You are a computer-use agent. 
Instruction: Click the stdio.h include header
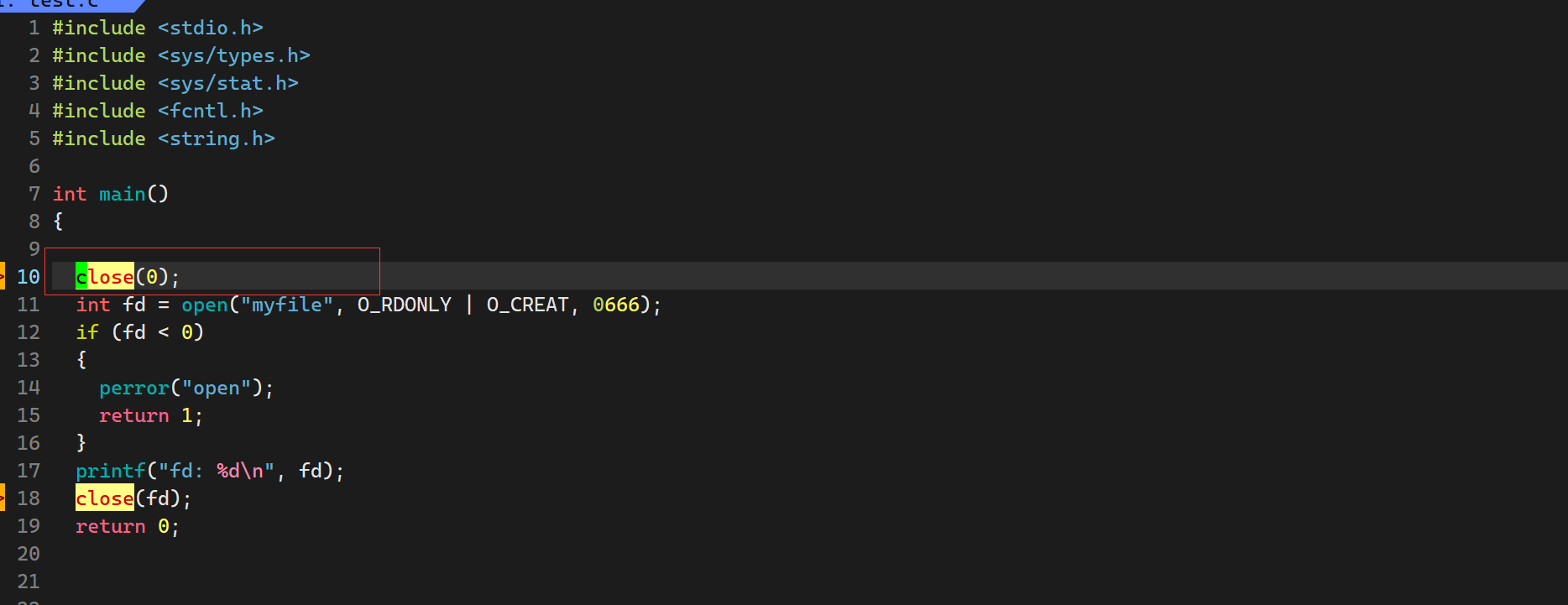[211, 28]
